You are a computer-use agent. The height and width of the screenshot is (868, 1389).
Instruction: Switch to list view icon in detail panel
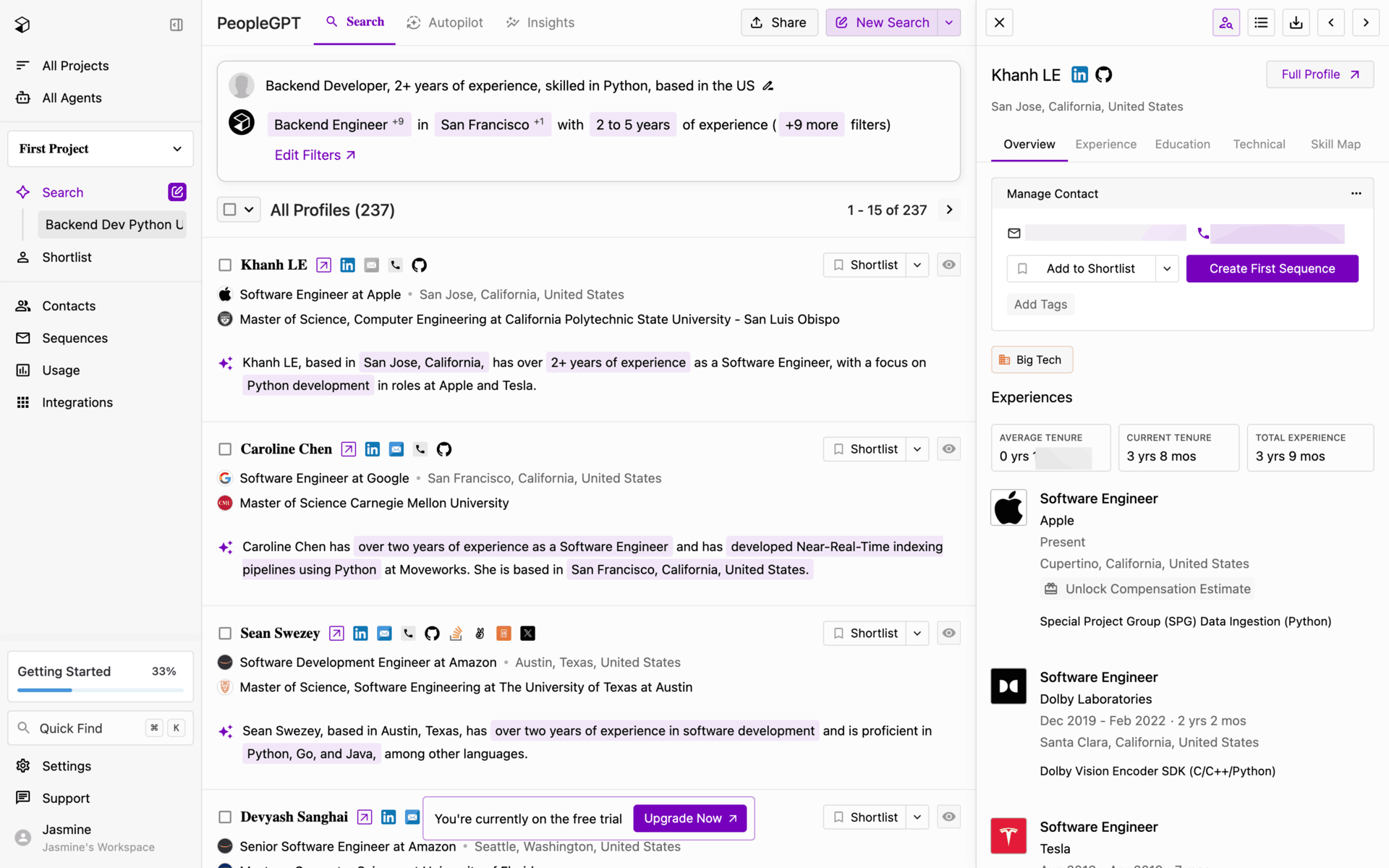[1261, 22]
